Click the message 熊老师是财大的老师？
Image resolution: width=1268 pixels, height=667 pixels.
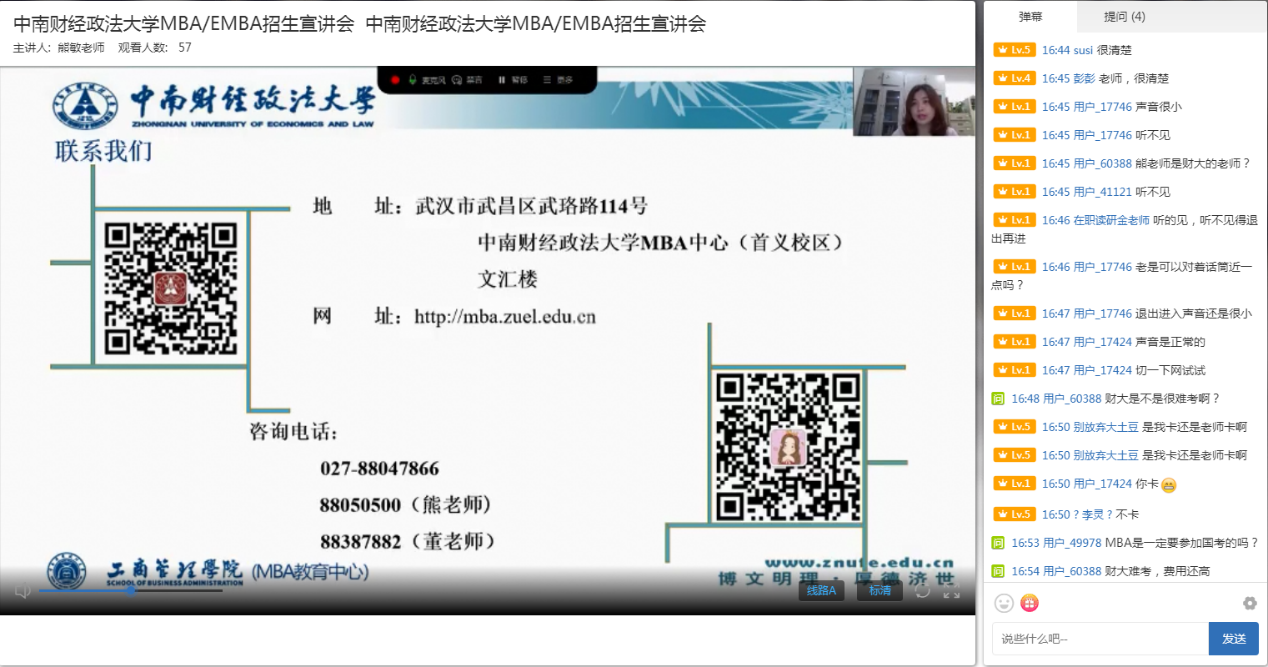pyautogui.click(x=1193, y=163)
